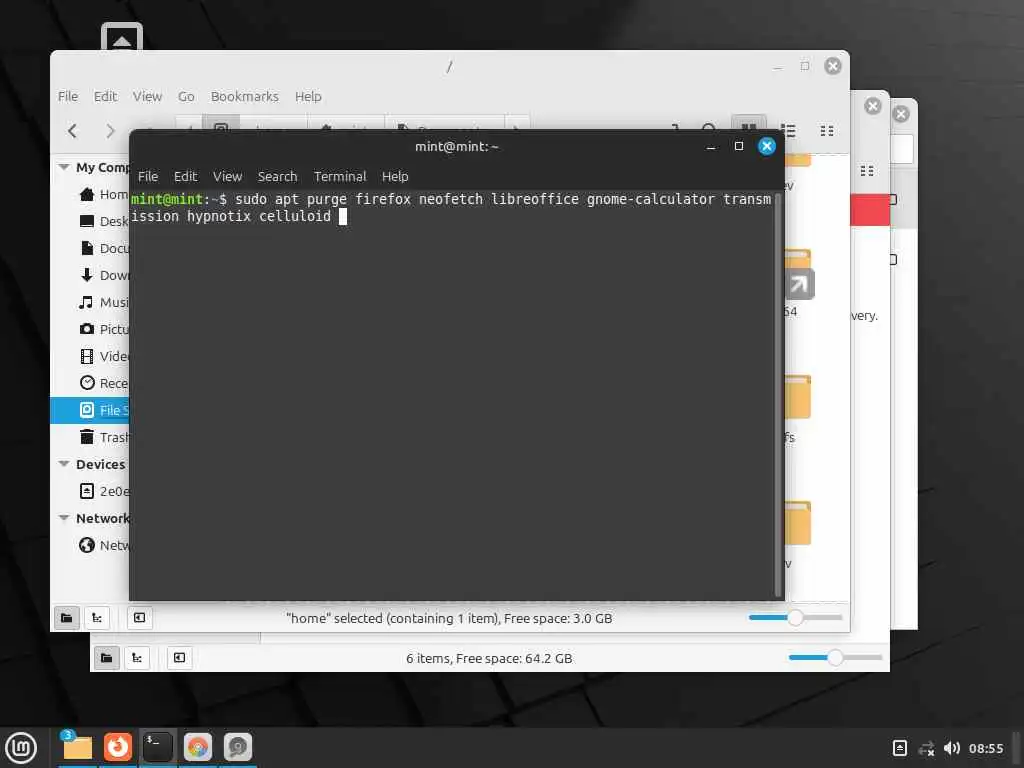Image resolution: width=1024 pixels, height=768 pixels.
Task: Open the Help menu in the file manager
Action: point(308,96)
